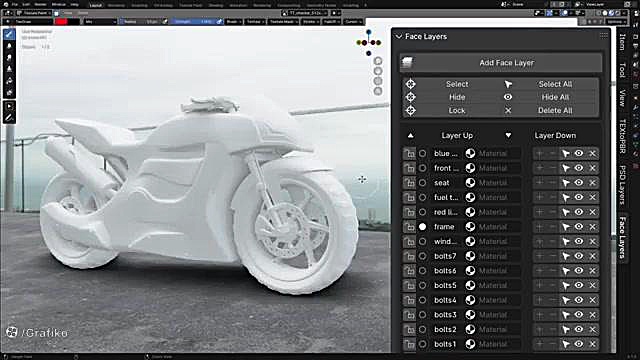
Task: Activate radio button for seat layer
Action: click(x=422, y=183)
